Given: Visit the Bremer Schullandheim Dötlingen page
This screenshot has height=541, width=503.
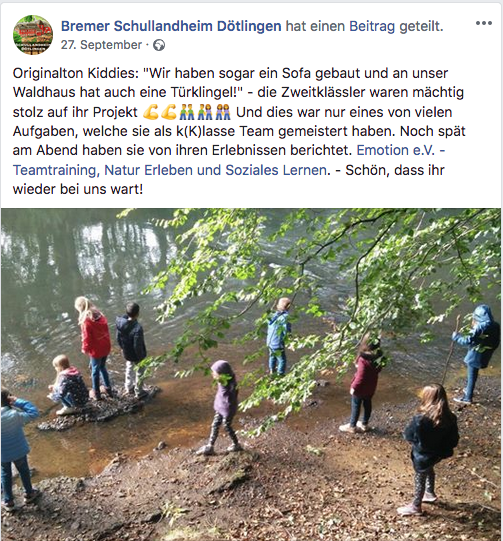Looking at the screenshot, I should coord(171,26).
